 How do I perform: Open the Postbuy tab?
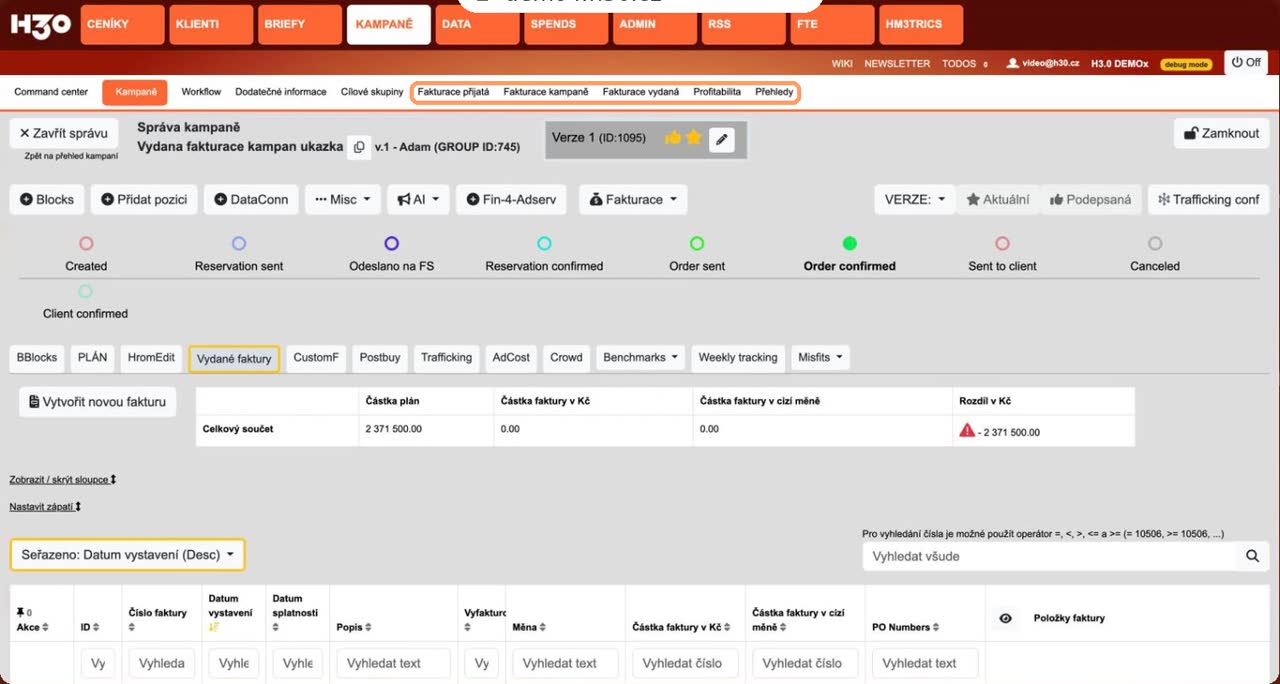tap(380, 357)
